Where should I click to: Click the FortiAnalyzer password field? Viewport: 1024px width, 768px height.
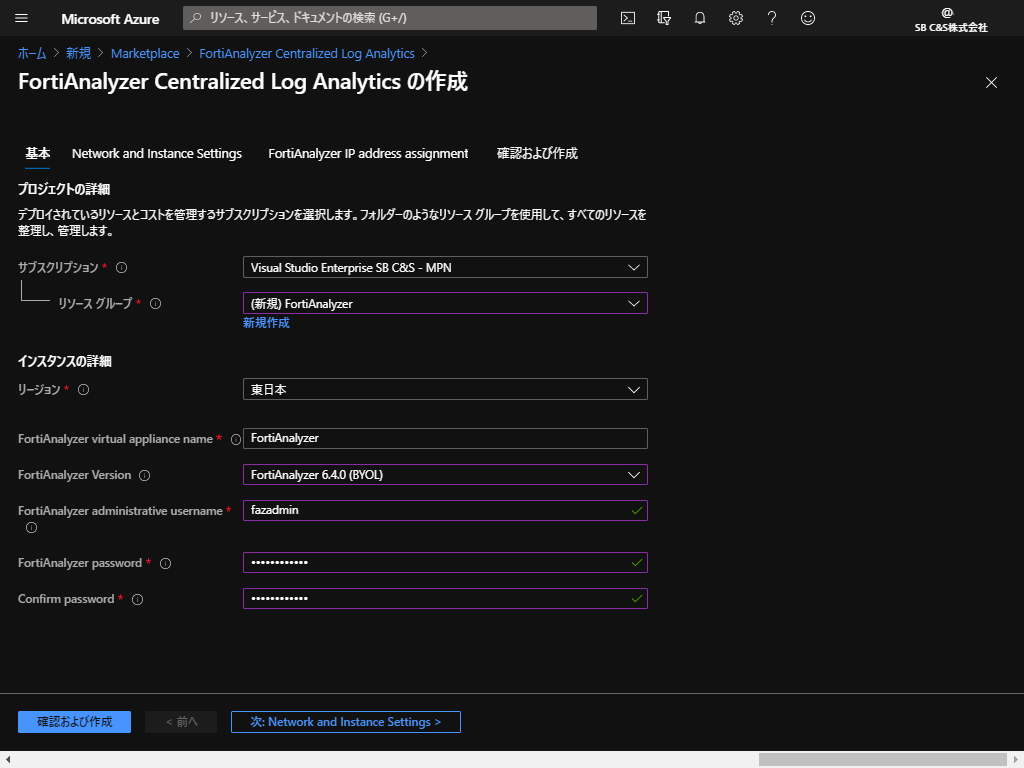445,562
